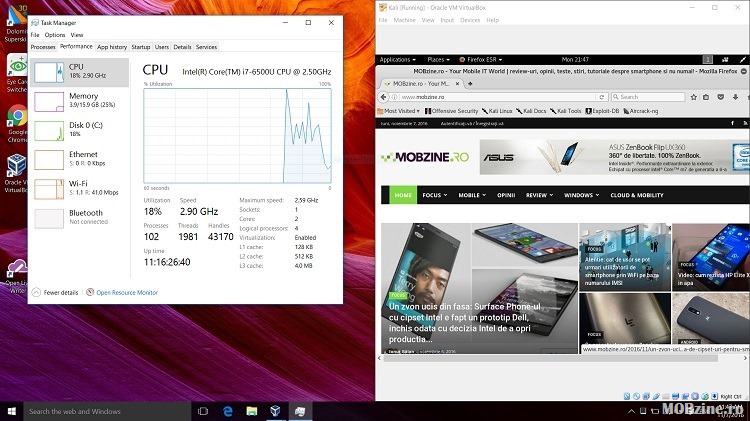This screenshot has height=421, width=750.
Task: Expand Kali Places menu
Action: pyautogui.click(x=438, y=60)
